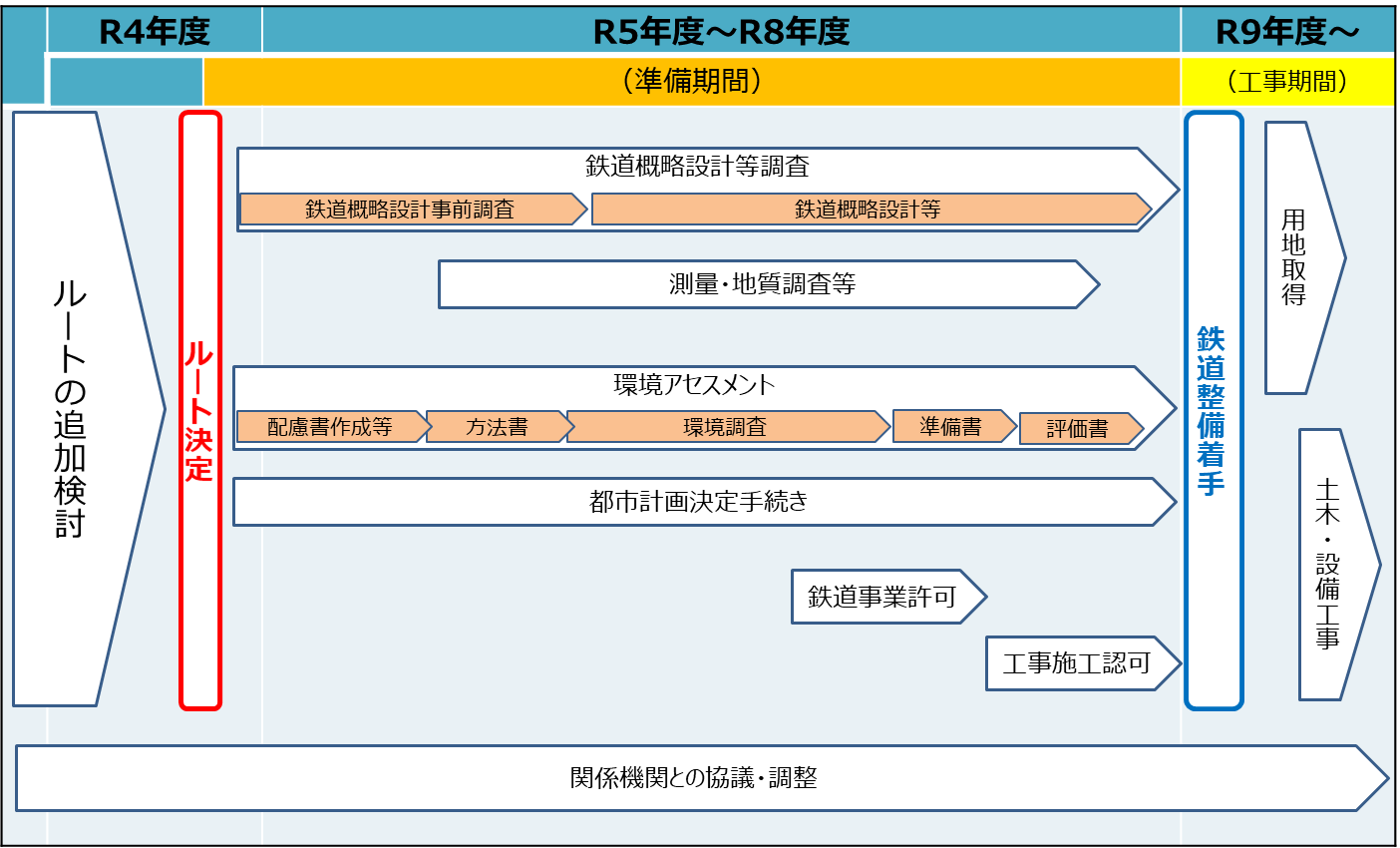Select the orange 鉄道概略設計等 arrow

(872, 210)
